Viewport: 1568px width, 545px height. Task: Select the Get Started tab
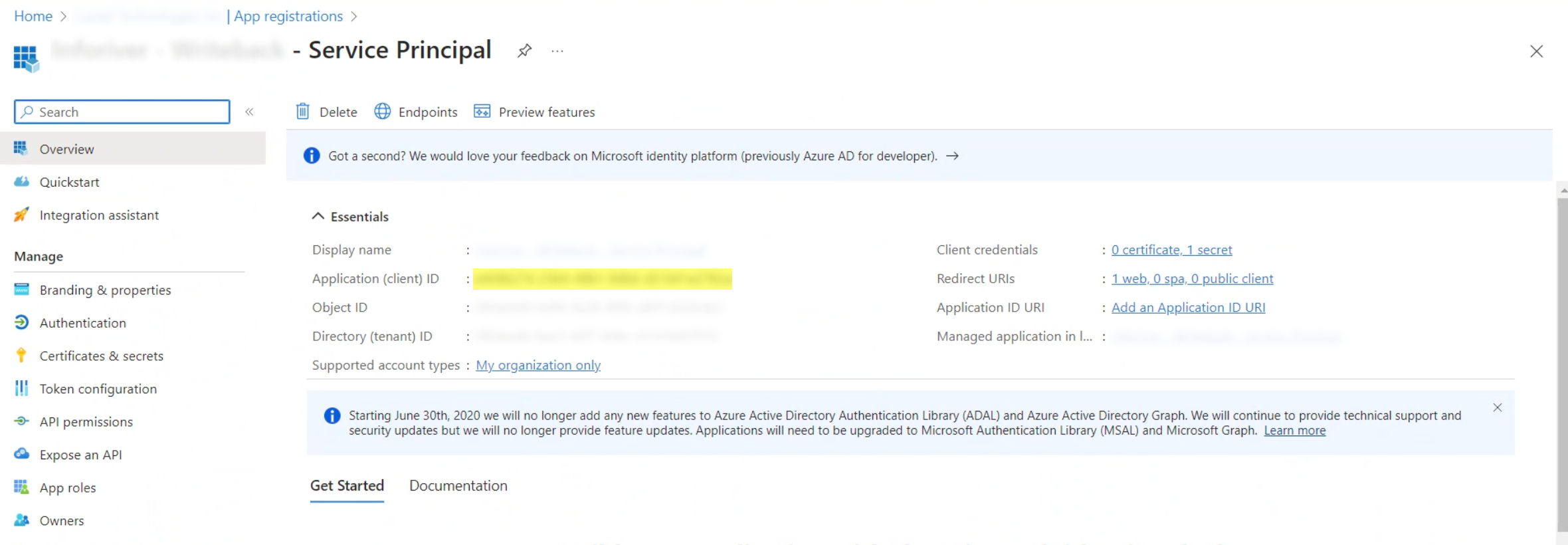click(x=347, y=486)
